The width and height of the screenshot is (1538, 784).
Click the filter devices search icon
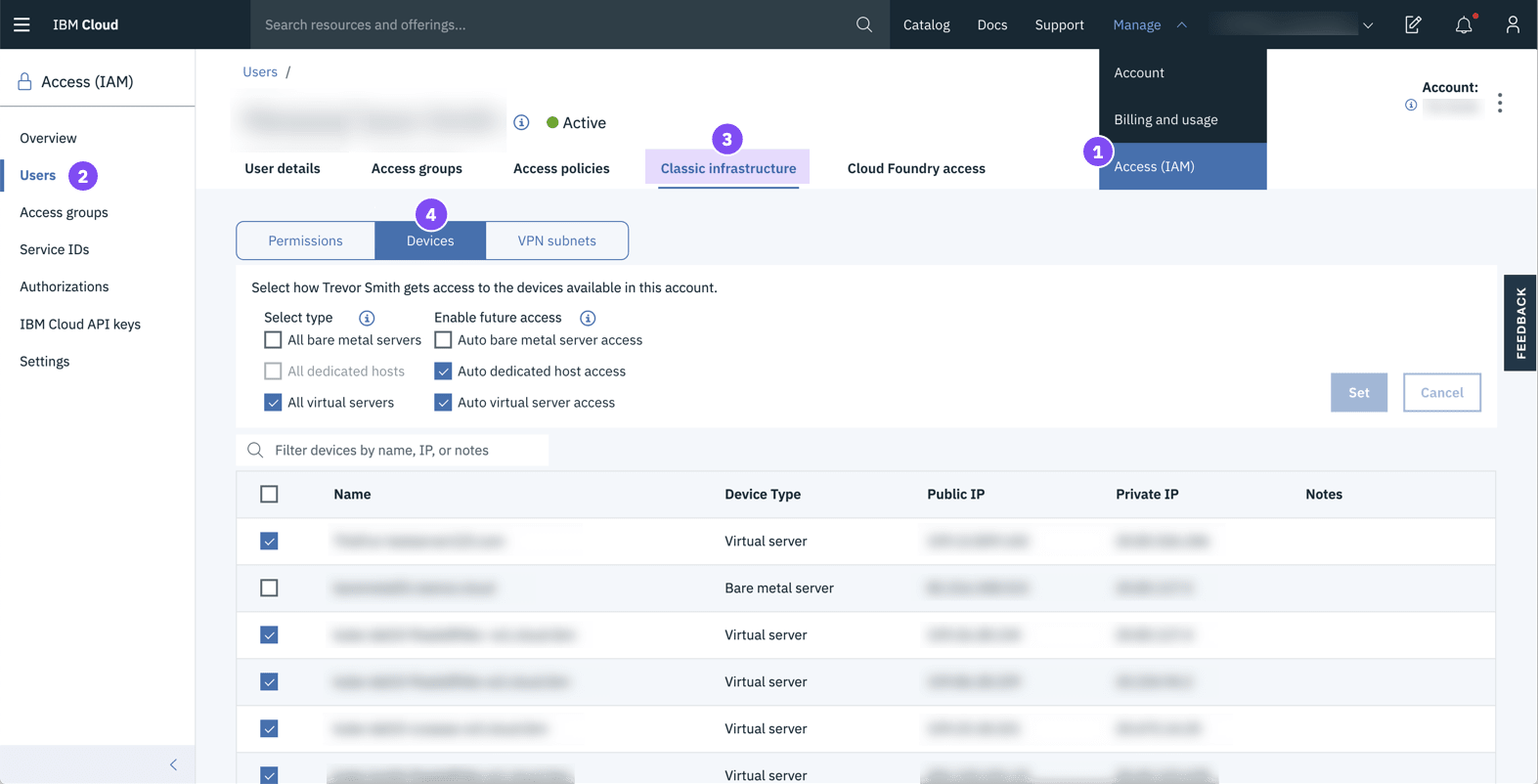click(255, 450)
